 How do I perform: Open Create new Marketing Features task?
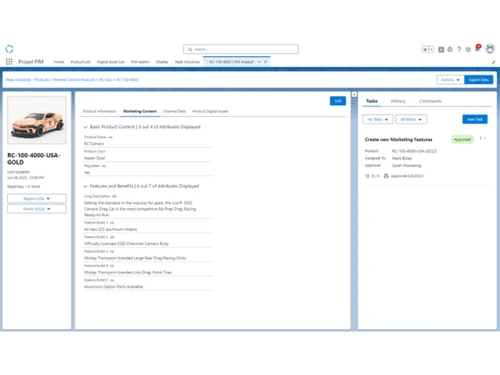398,139
